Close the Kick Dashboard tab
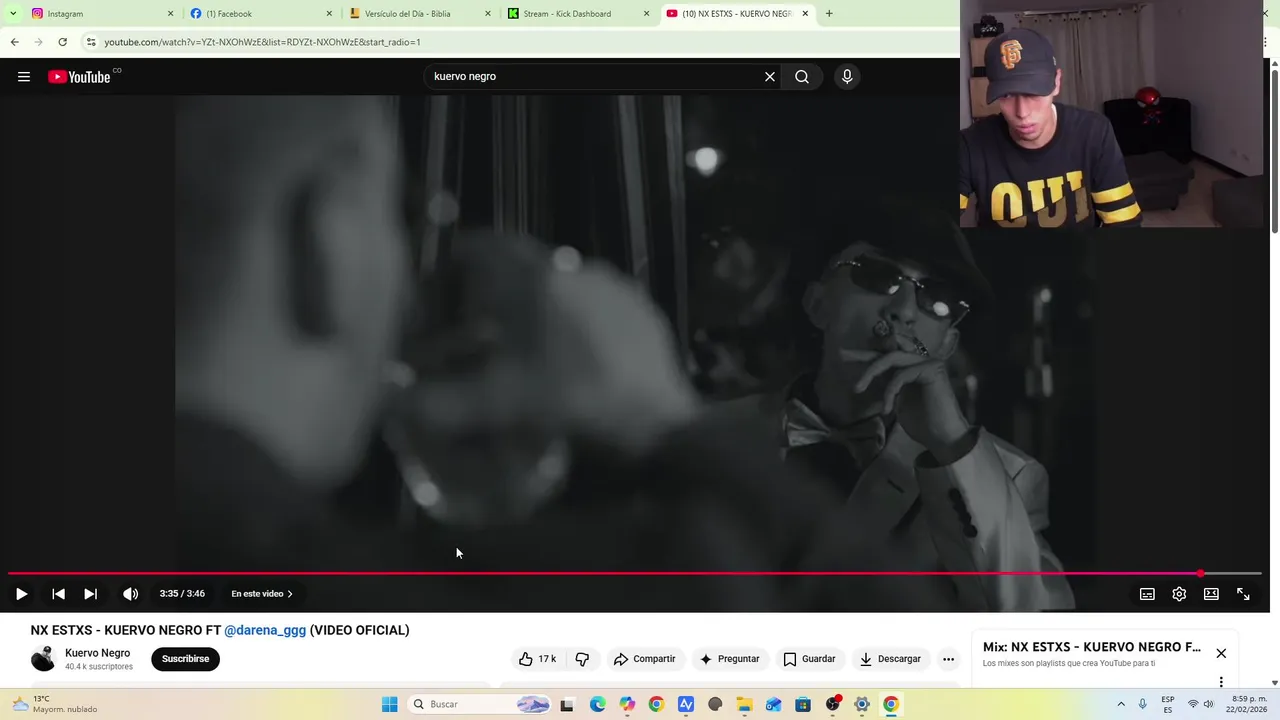This screenshot has height=720, width=1280. tap(646, 14)
